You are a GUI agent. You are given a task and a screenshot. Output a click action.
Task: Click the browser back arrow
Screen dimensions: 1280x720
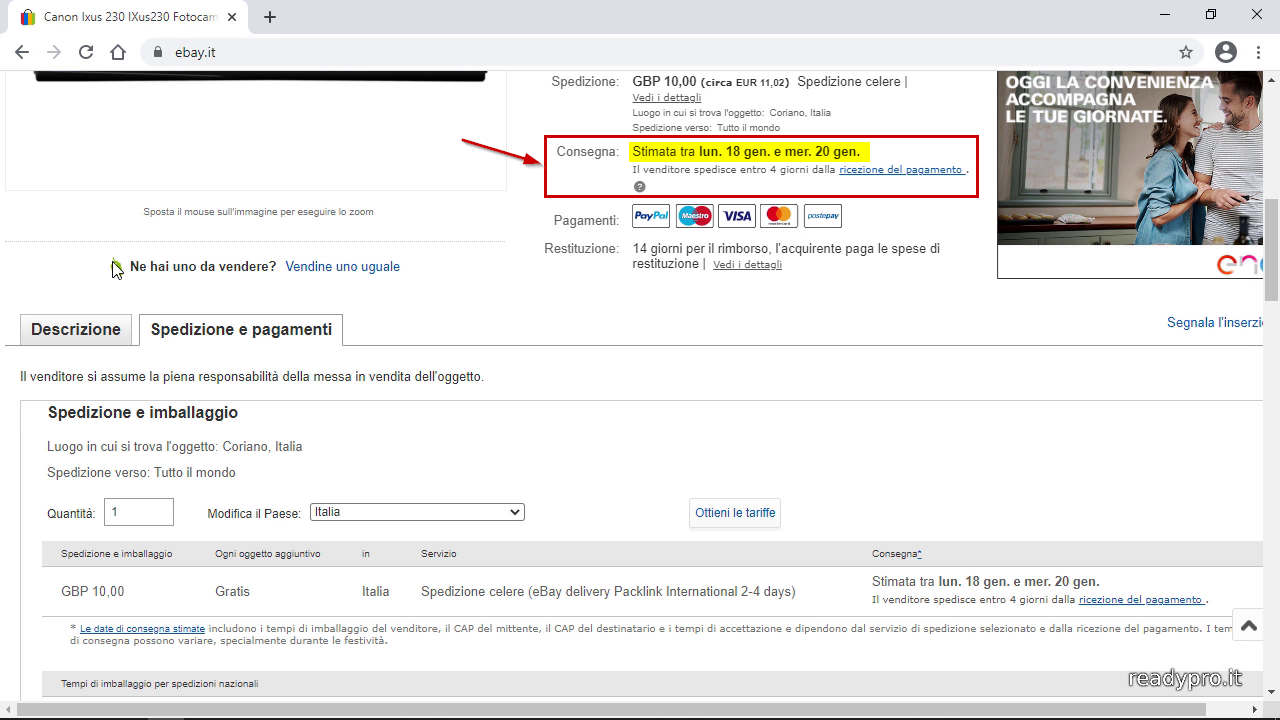tap(22, 52)
